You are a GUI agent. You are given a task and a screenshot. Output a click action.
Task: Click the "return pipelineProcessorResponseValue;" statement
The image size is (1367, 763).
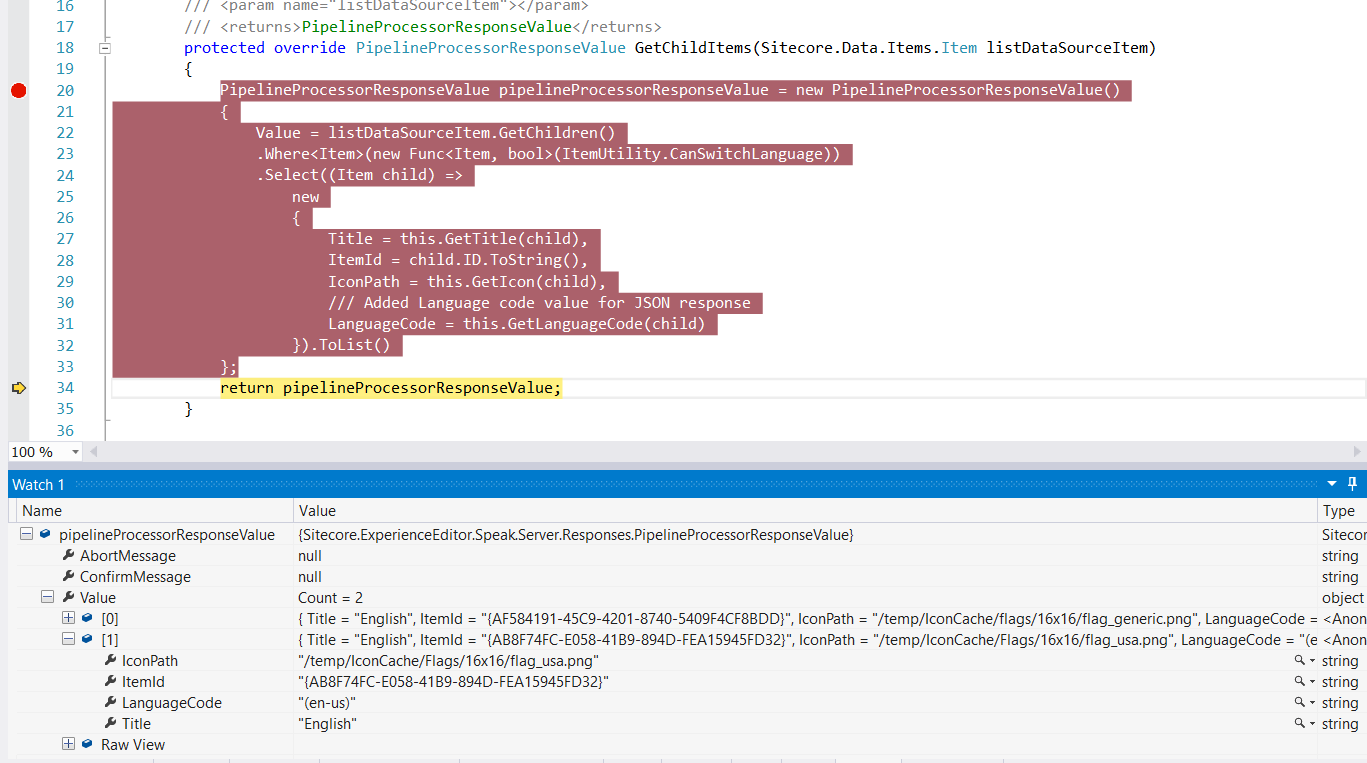(391, 388)
